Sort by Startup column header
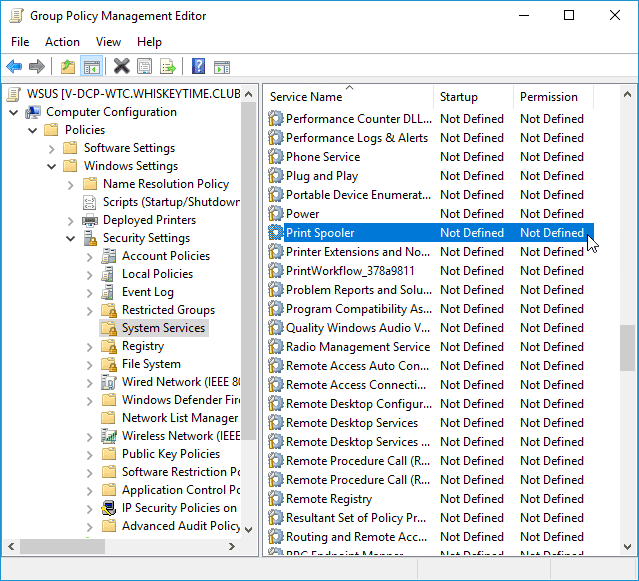Viewport: 639px width, 581px height. [474, 97]
